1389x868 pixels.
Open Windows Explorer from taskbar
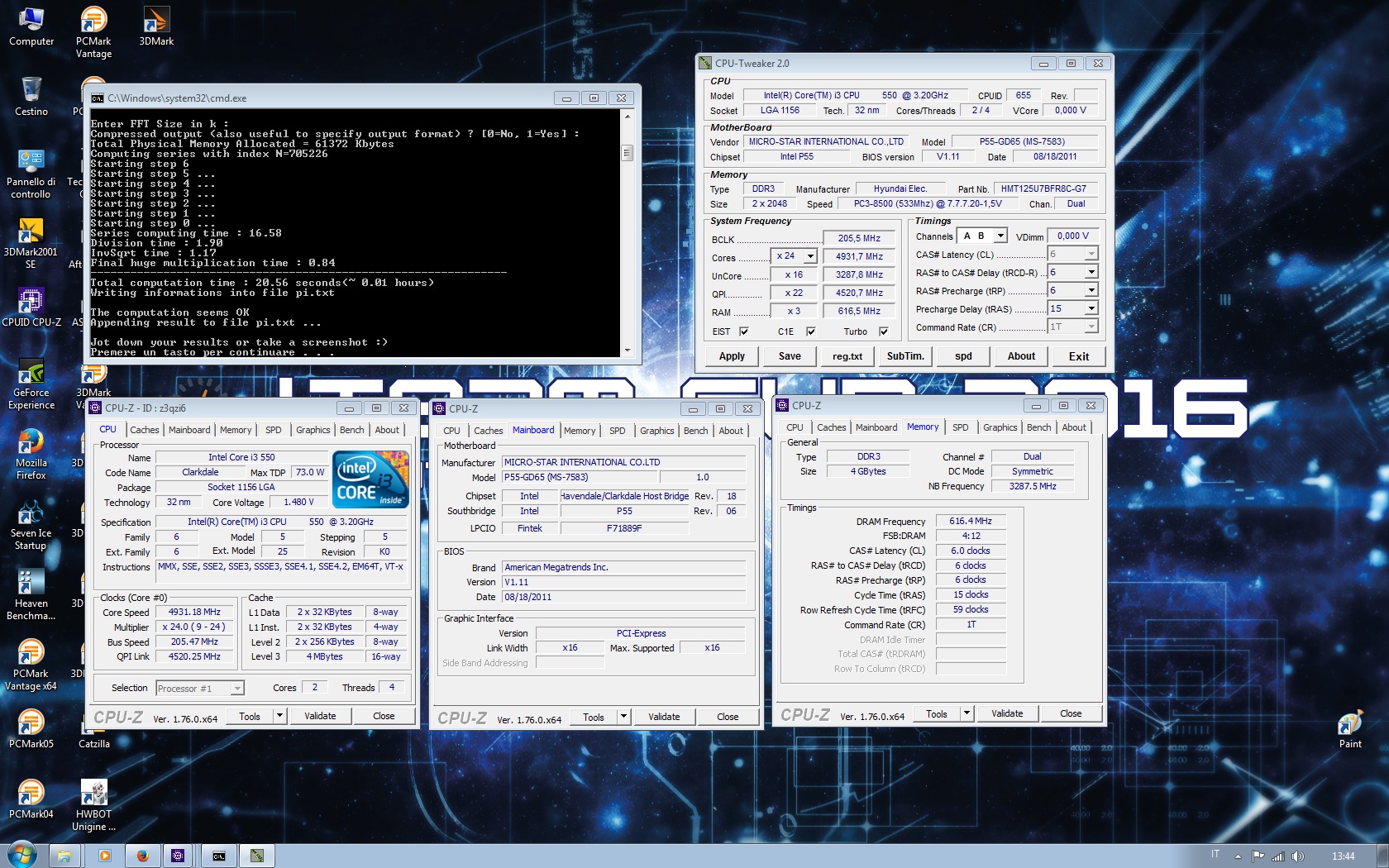coord(63,856)
